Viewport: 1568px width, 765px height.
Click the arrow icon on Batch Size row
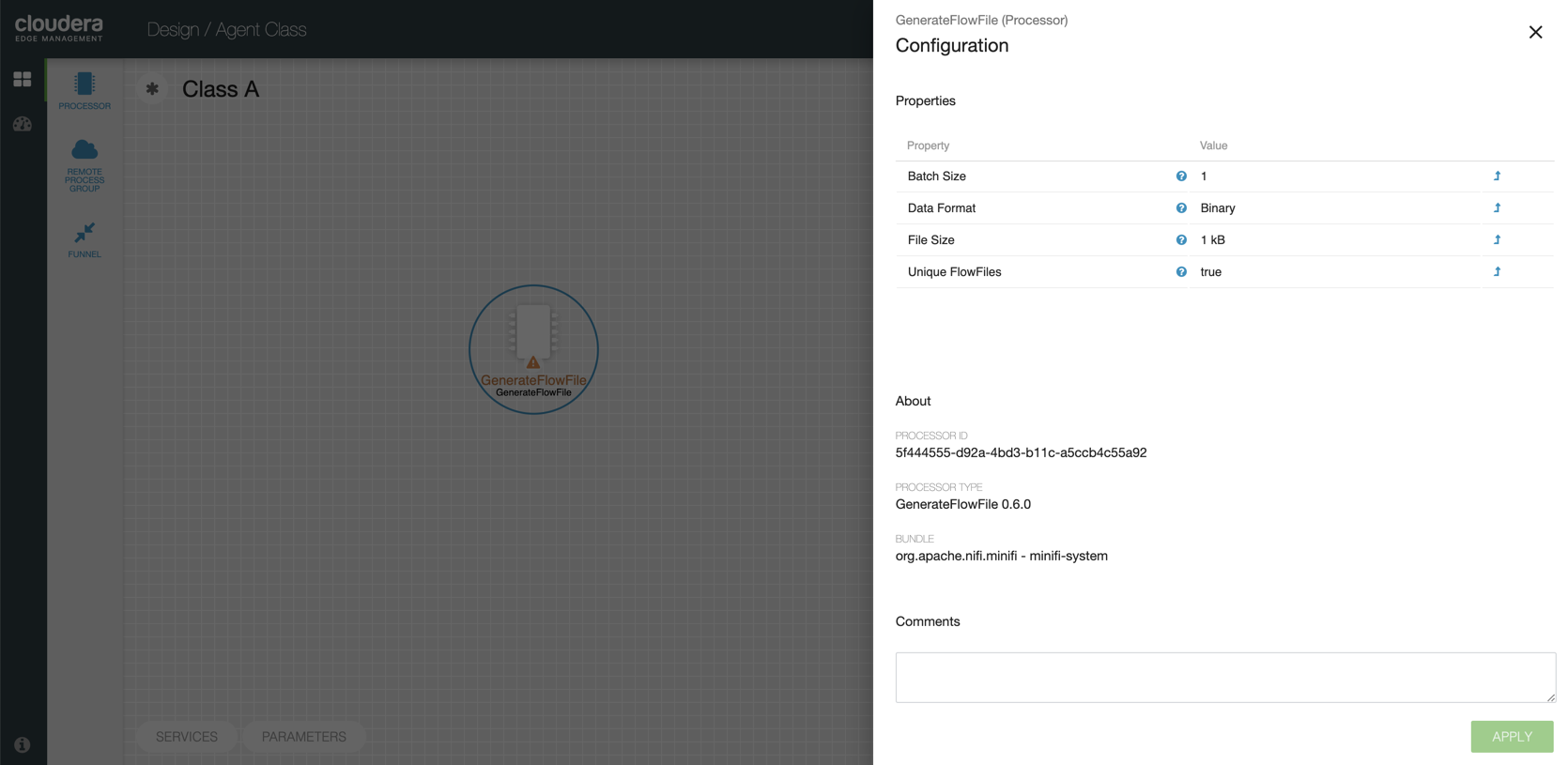coord(1498,176)
